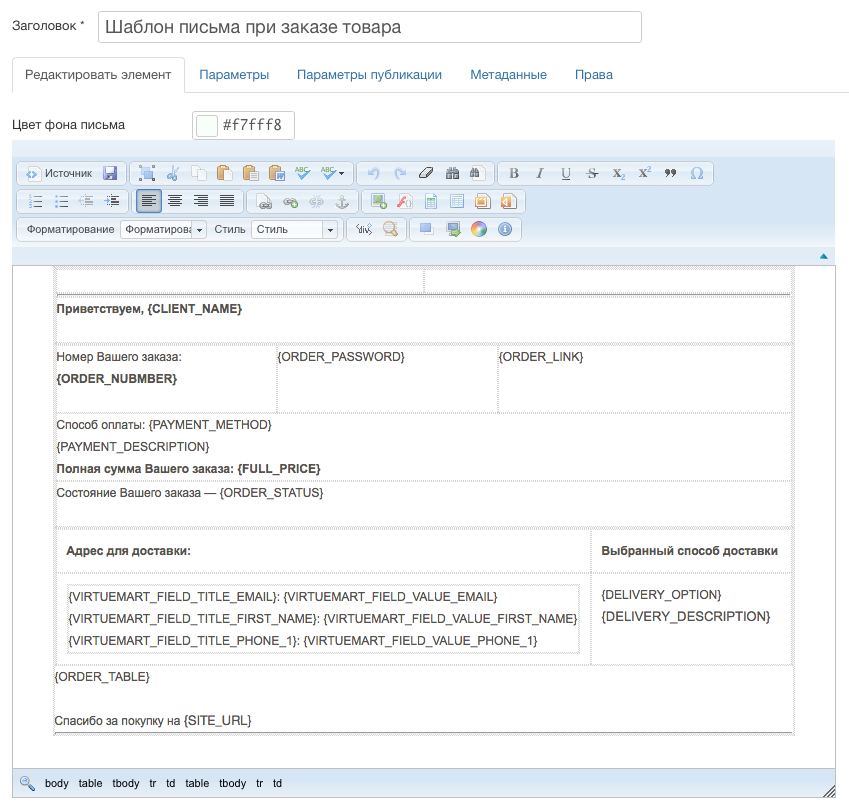Select the Редактировать элемент tab
849x809 pixels.
(98, 75)
